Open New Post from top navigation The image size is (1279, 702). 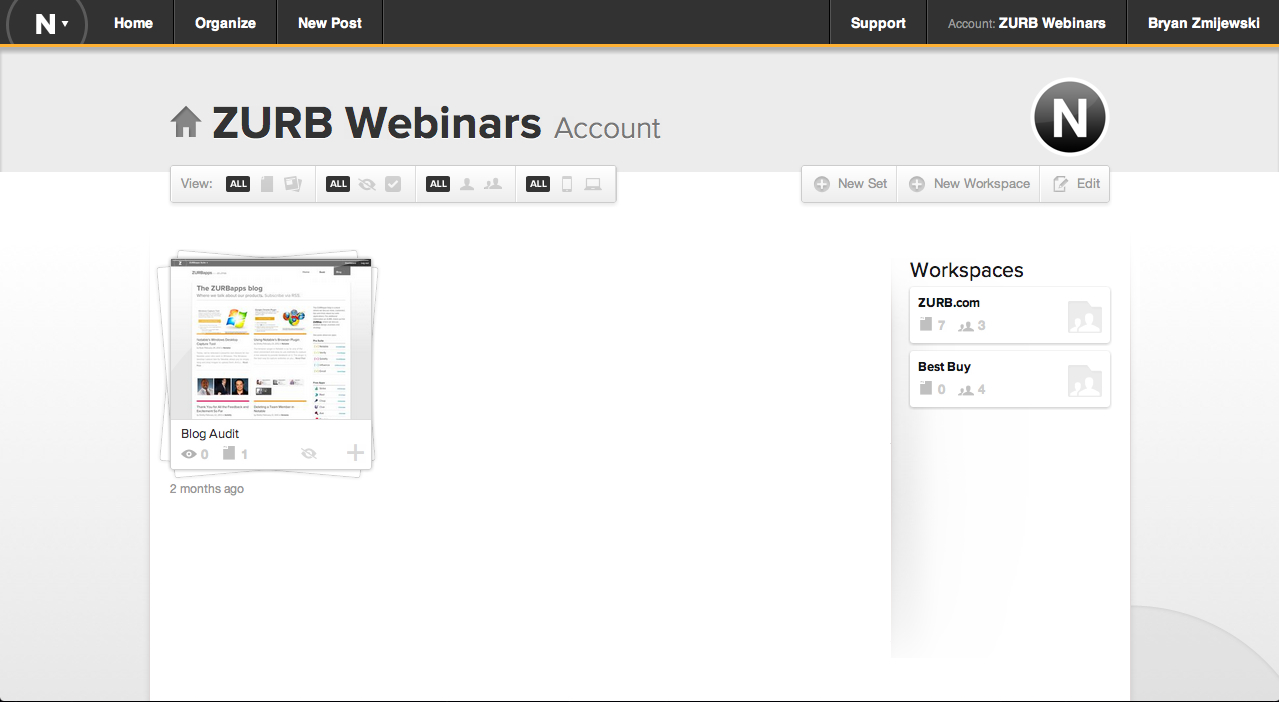(x=329, y=23)
